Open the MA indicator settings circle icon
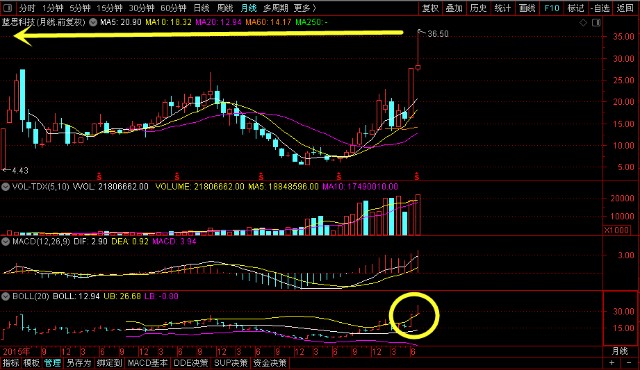The width and height of the screenshot is (640, 370). (x=93, y=22)
